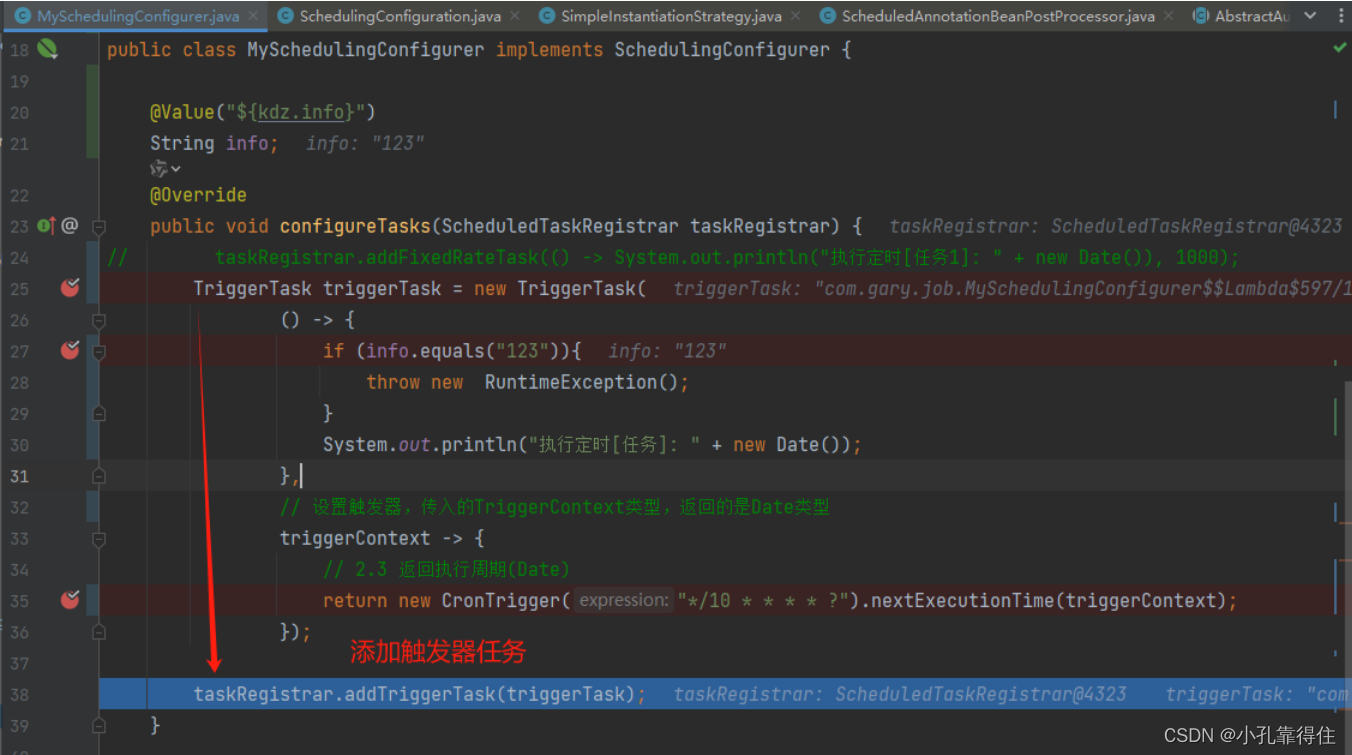The width and height of the screenshot is (1352, 755).
Task: Click the class icon on SimpleInstantiationStrategy tab
Action: click(547, 16)
